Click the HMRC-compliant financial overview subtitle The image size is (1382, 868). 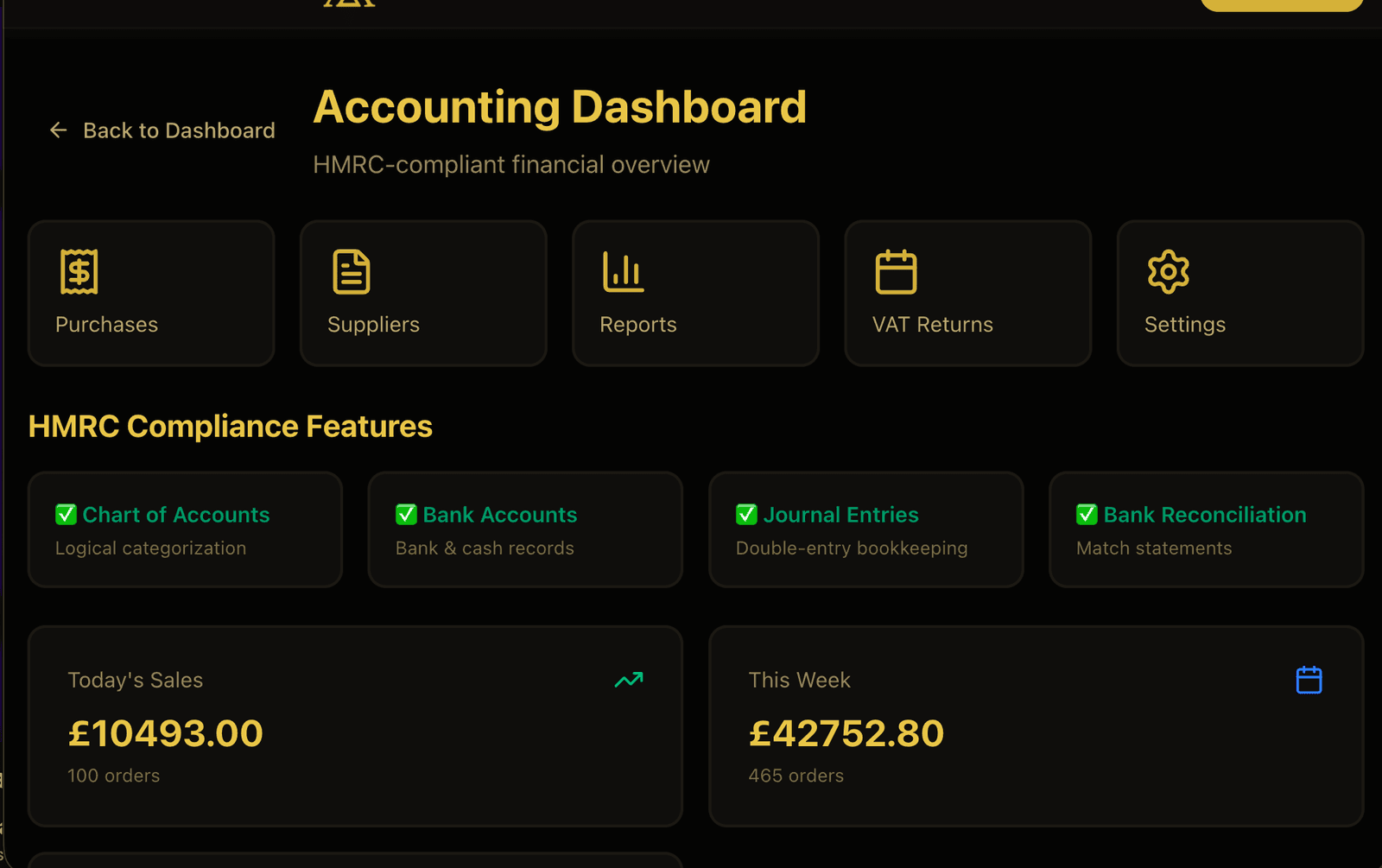click(511, 165)
